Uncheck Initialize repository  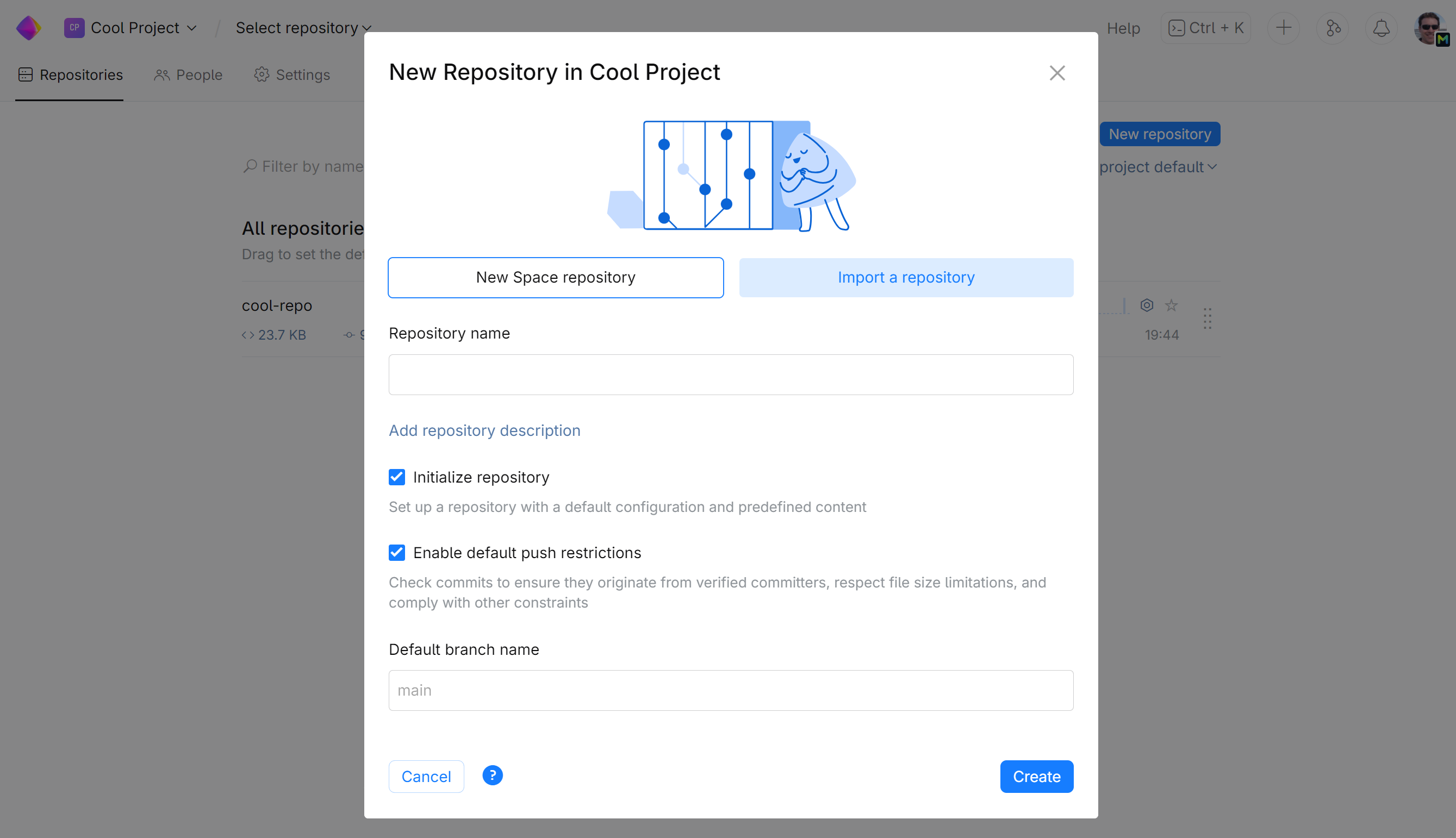pyautogui.click(x=397, y=477)
